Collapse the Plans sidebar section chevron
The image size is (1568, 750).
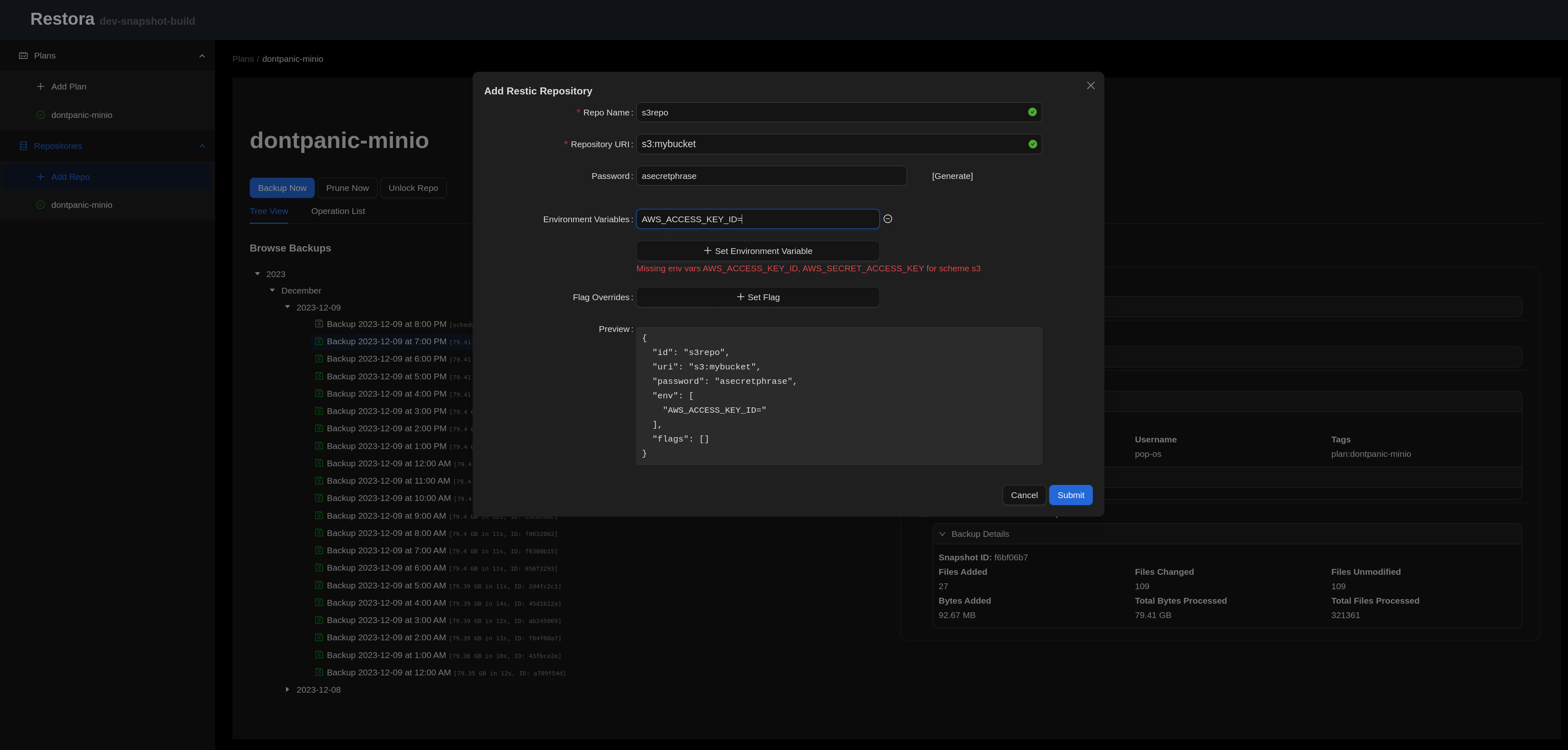click(x=202, y=56)
